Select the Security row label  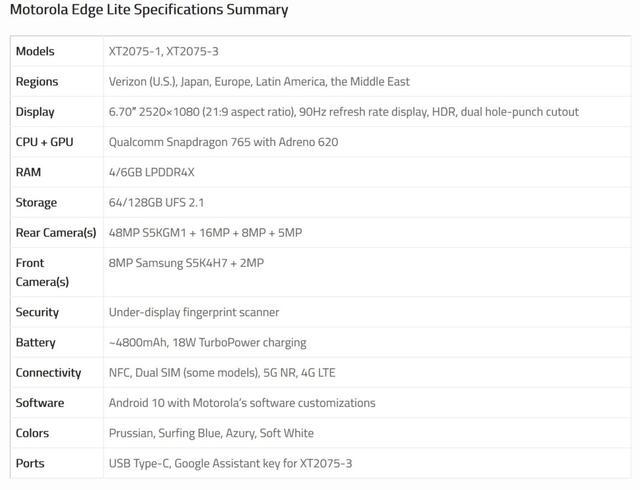point(37,312)
